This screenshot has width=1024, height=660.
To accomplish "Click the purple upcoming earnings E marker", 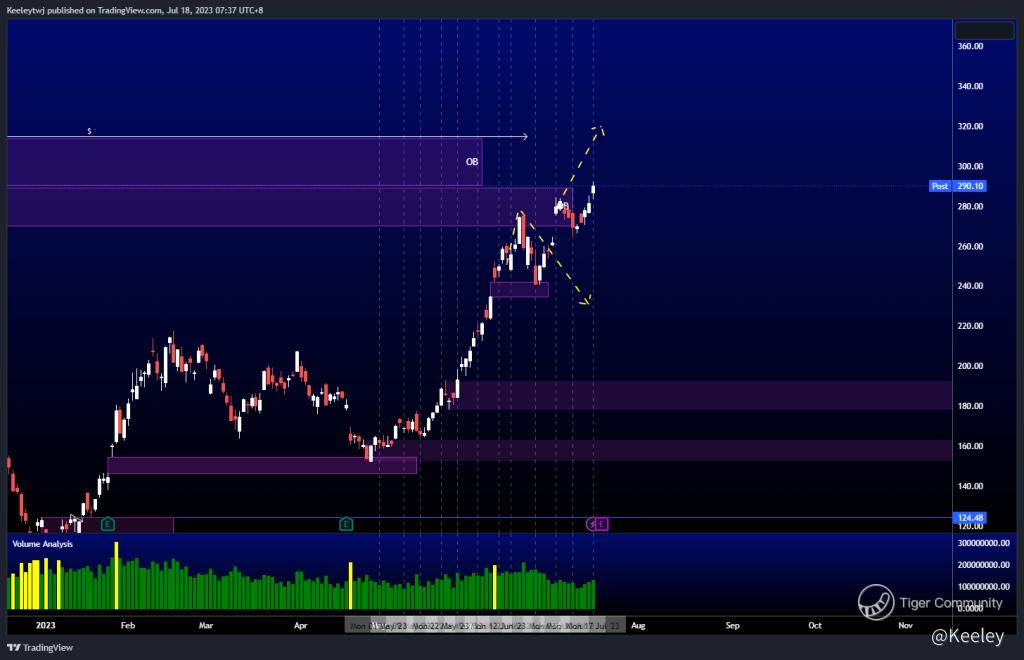I will (x=601, y=524).
